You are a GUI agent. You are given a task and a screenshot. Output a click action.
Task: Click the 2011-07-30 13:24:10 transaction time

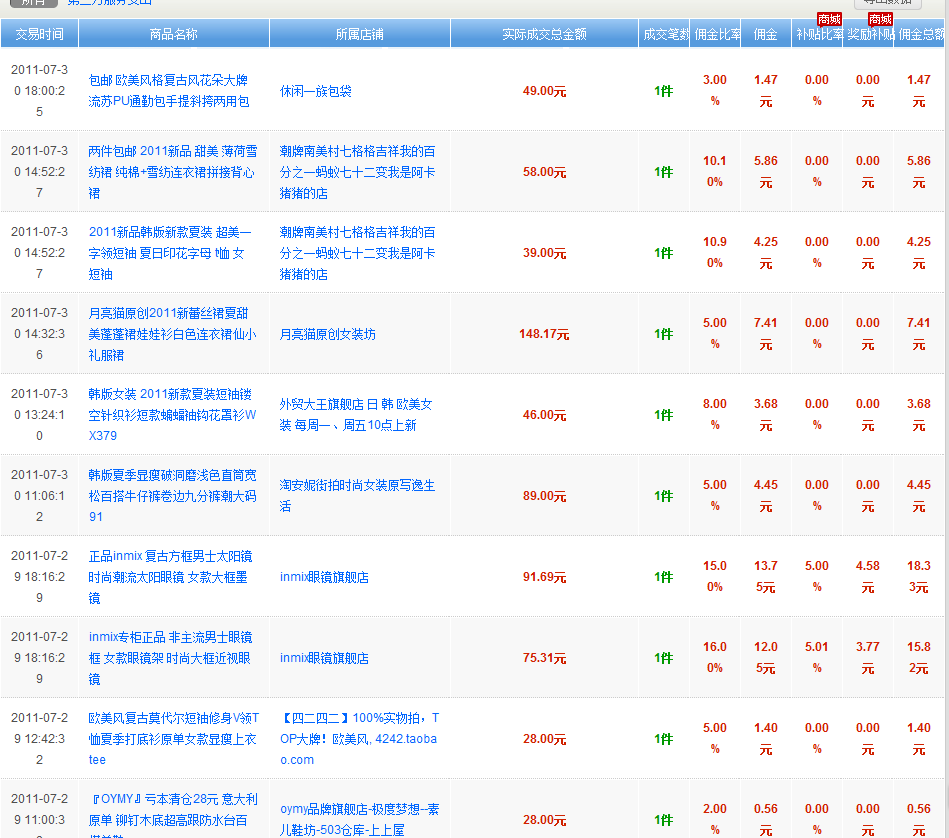pyautogui.click(x=39, y=415)
